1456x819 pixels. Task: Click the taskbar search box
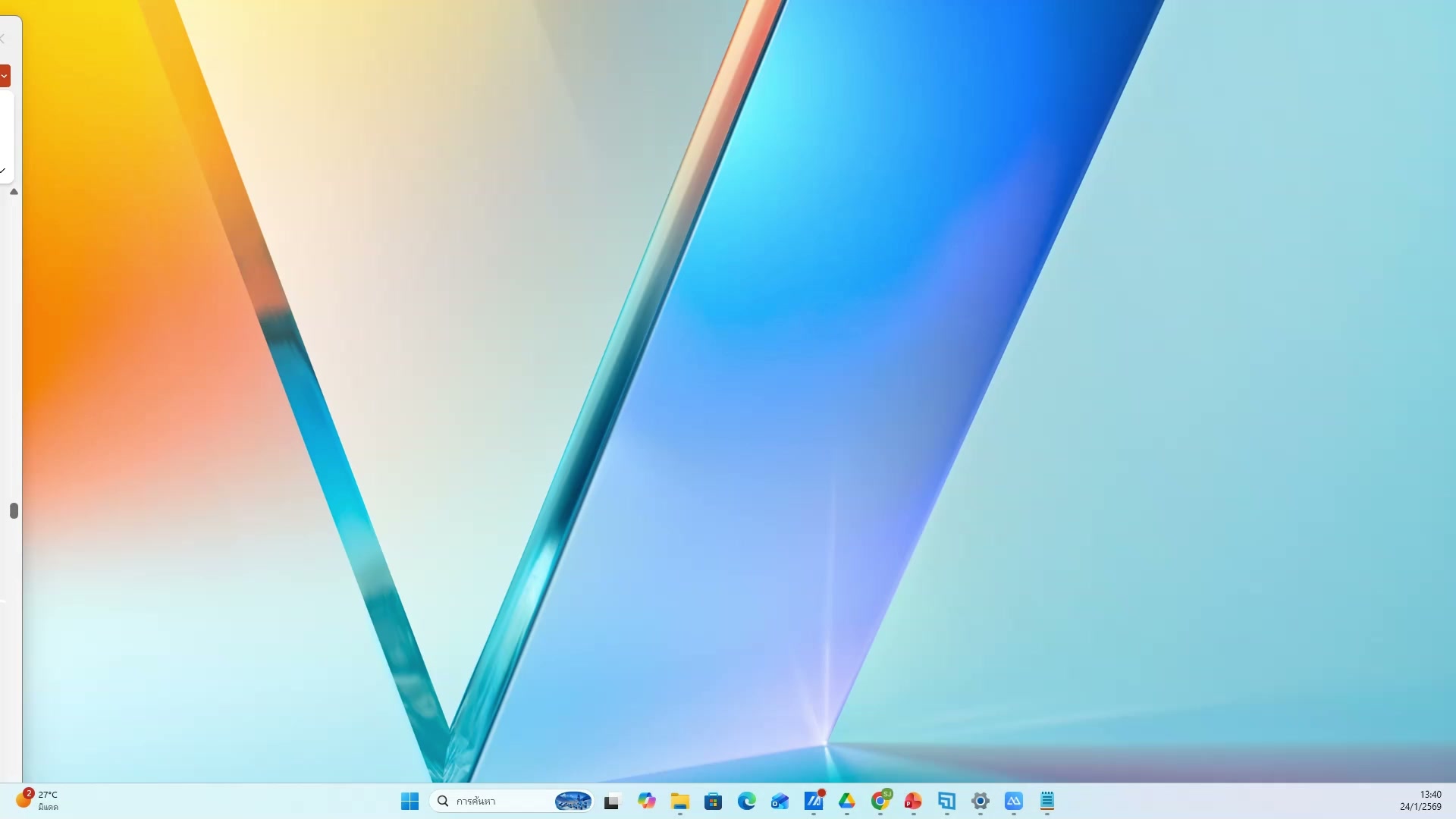[x=493, y=801]
